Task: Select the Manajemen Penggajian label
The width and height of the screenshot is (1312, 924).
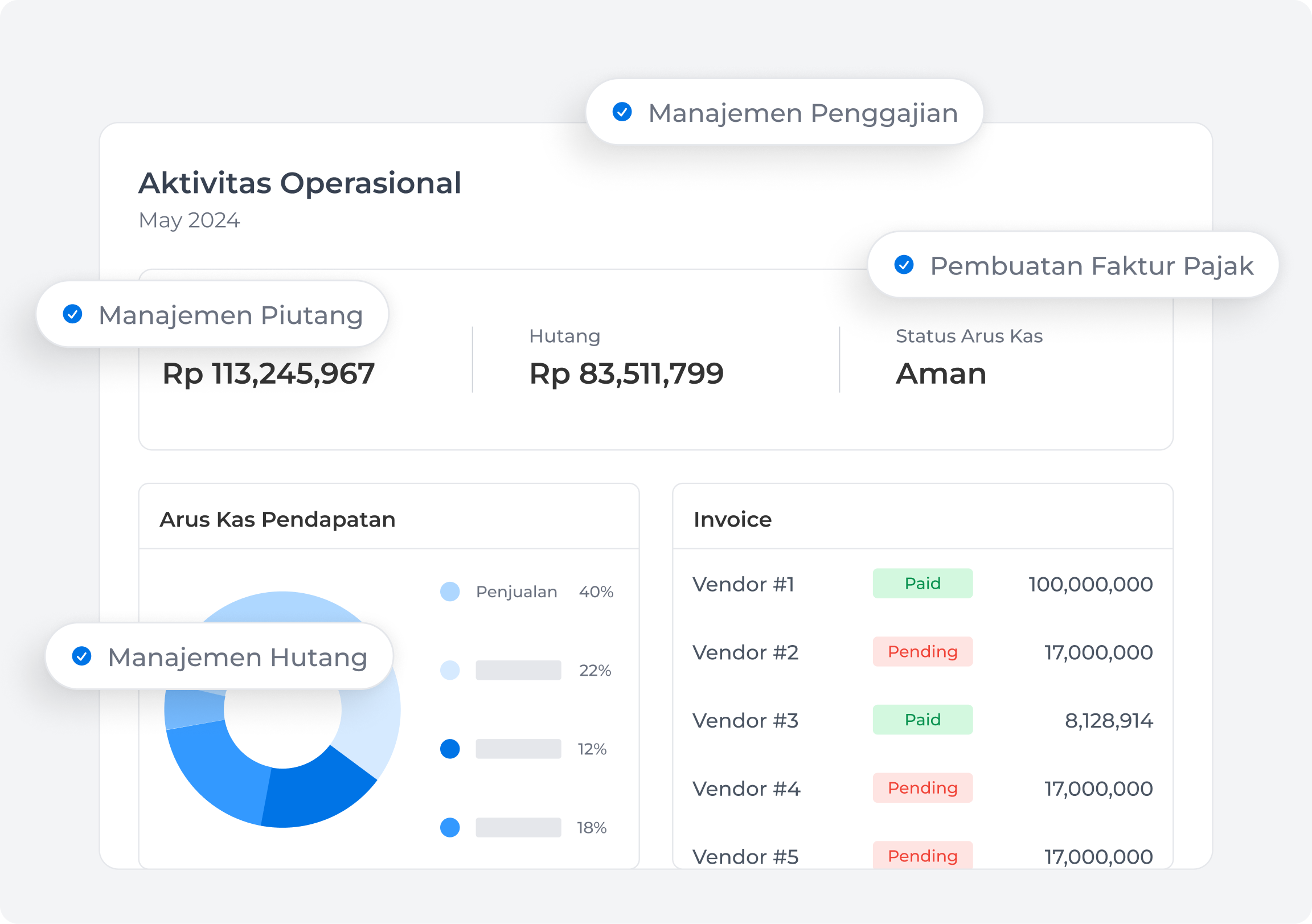Action: click(x=803, y=113)
